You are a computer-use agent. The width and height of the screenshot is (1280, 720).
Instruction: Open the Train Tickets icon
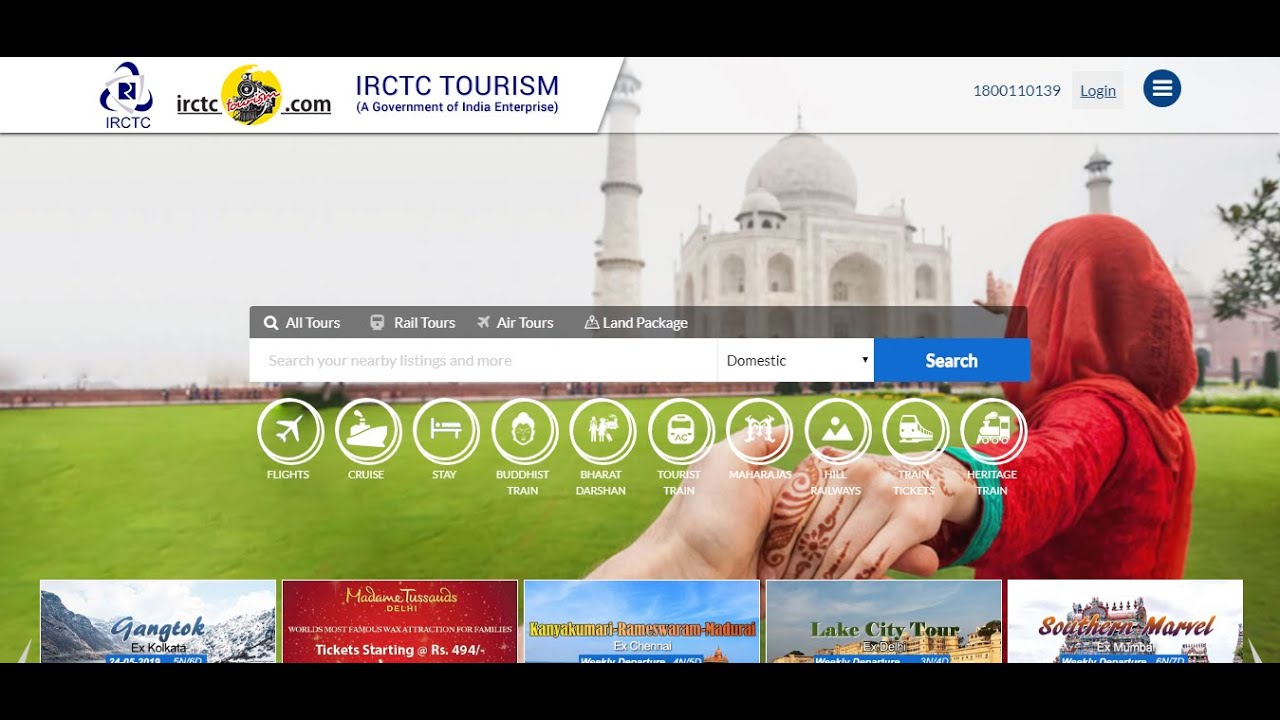pos(915,432)
